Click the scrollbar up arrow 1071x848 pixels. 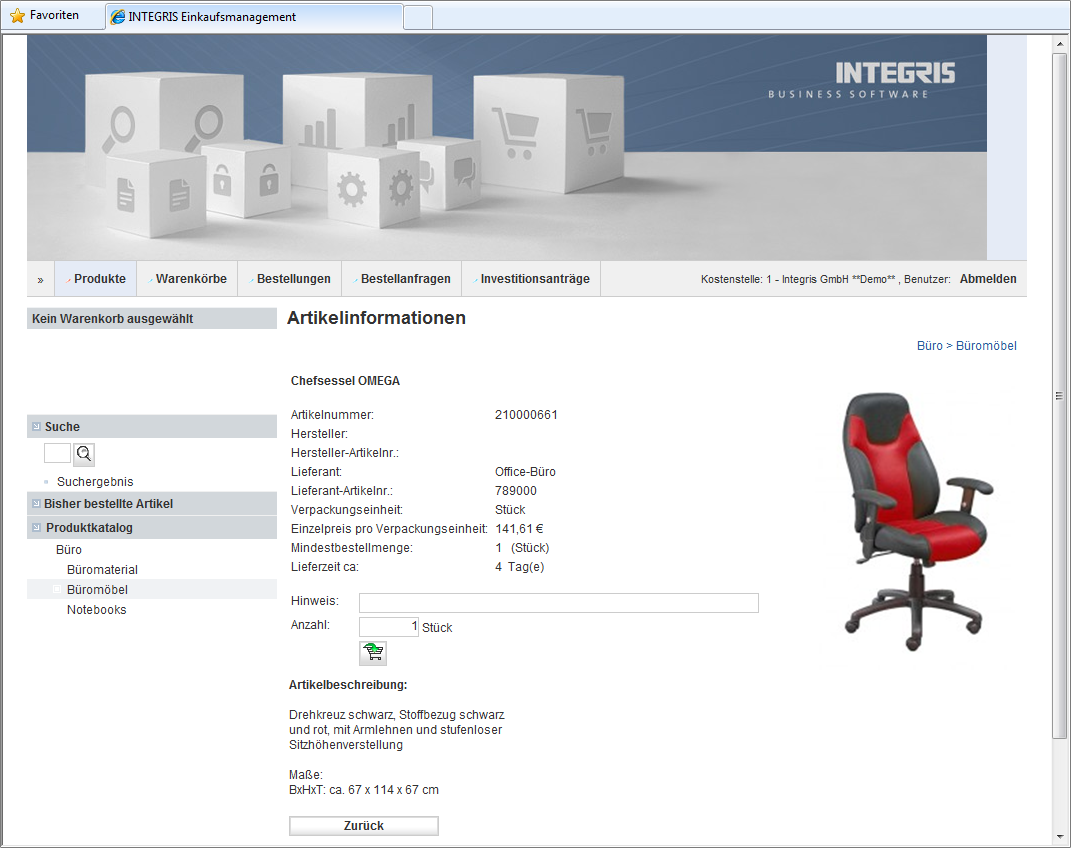click(x=1059, y=44)
